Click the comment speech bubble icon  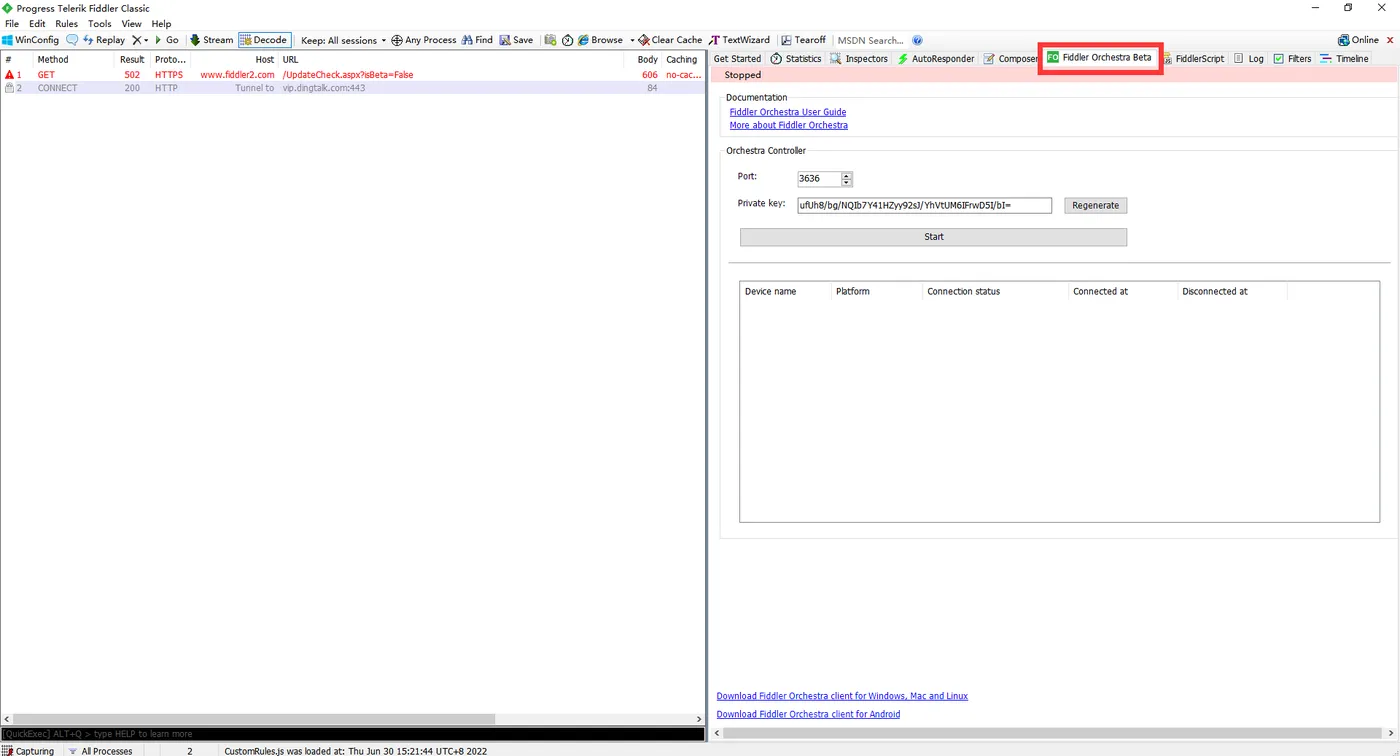point(72,40)
